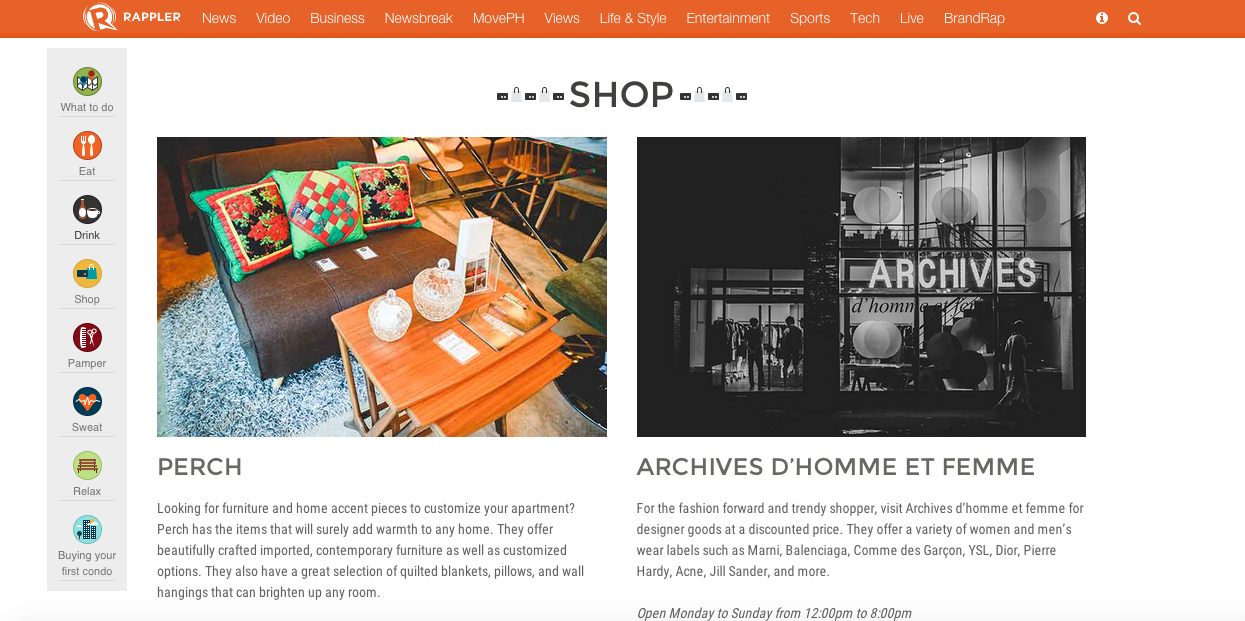Click the Rappler logo icon
Screen dimensions: 1245x621
click(x=100, y=17)
